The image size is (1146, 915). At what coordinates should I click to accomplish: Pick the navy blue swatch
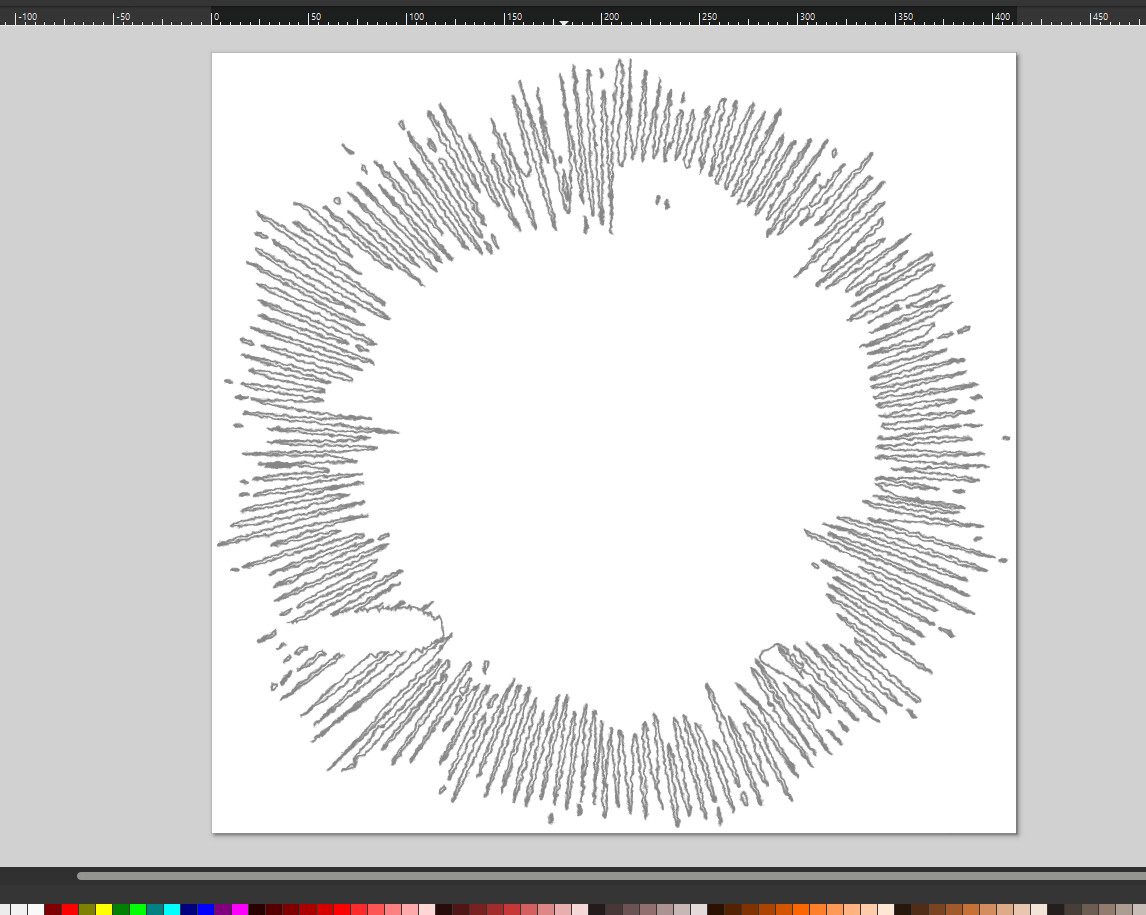click(189, 909)
